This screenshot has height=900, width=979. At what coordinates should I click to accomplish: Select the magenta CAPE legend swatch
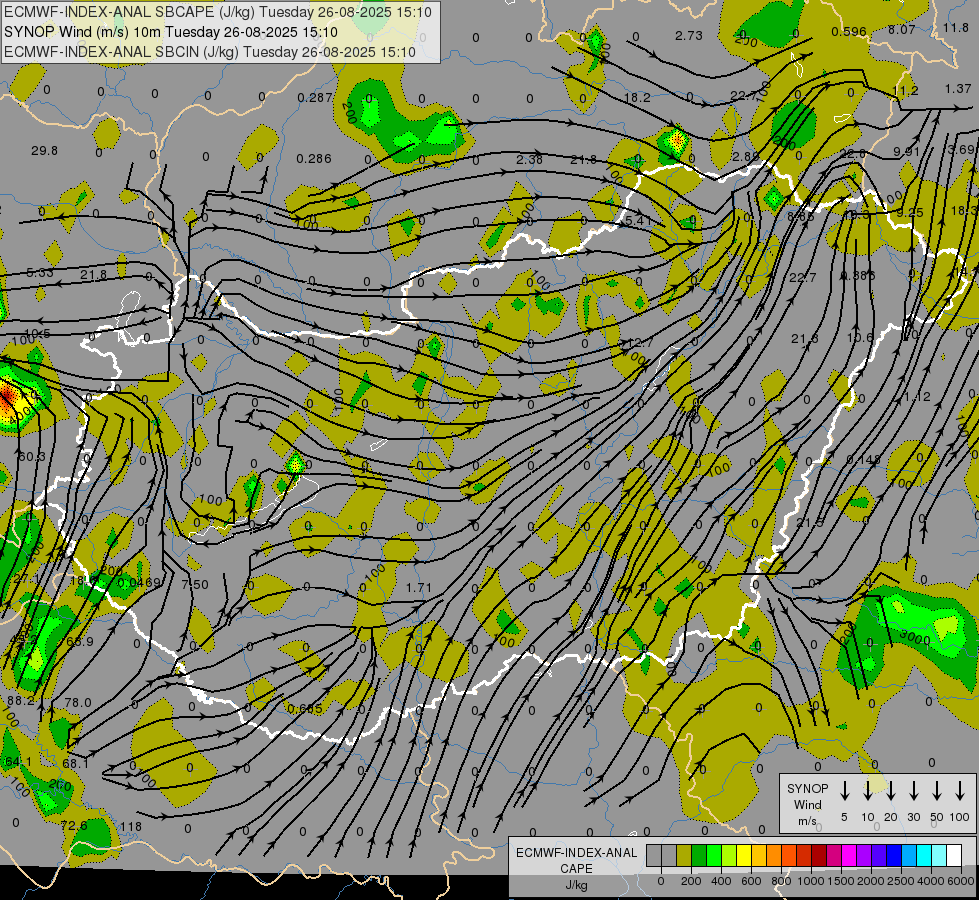click(849, 855)
